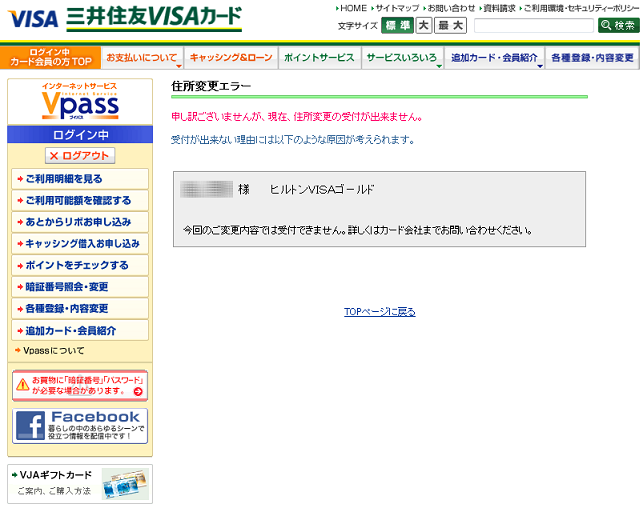The width and height of the screenshot is (643, 508).
Task: Click the pink error message 申し訳ございませんが
Action: [296, 117]
